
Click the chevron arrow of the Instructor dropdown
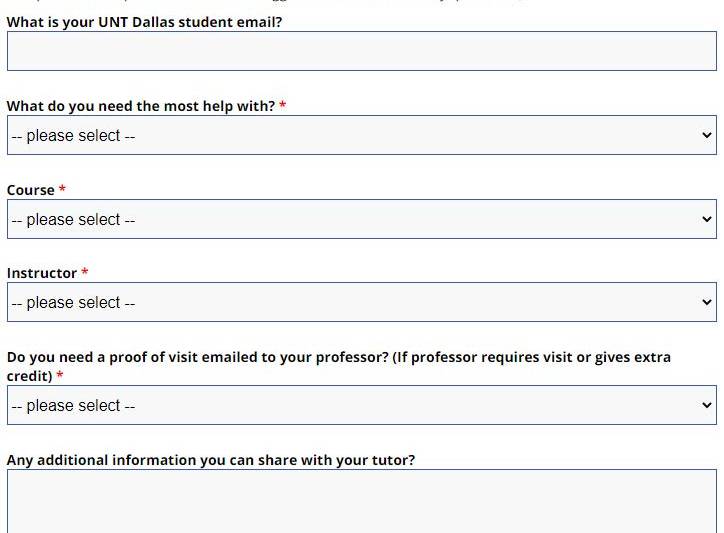pos(707,302)
